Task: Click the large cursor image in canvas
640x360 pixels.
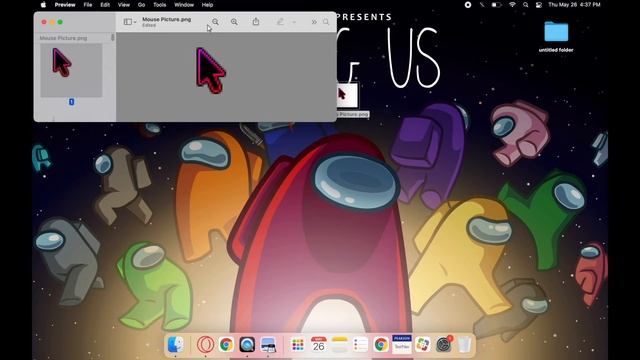Action: tap(210, 70)
